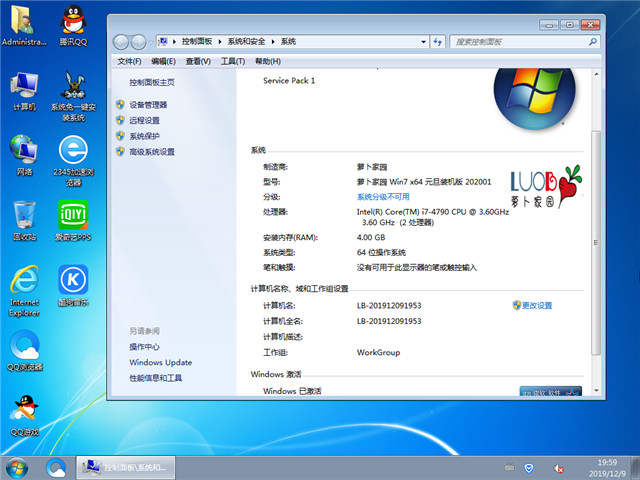This screenshot has width=640, height=480.
Task: Click the 64 位操作系统 text
Action: (381, 252)
